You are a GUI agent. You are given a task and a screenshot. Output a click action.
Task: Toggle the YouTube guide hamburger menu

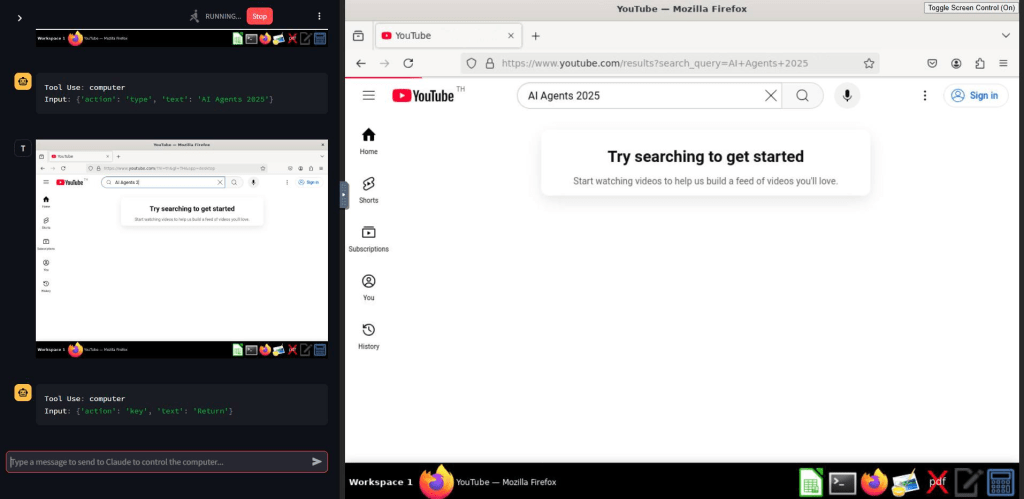pos(368,95)
